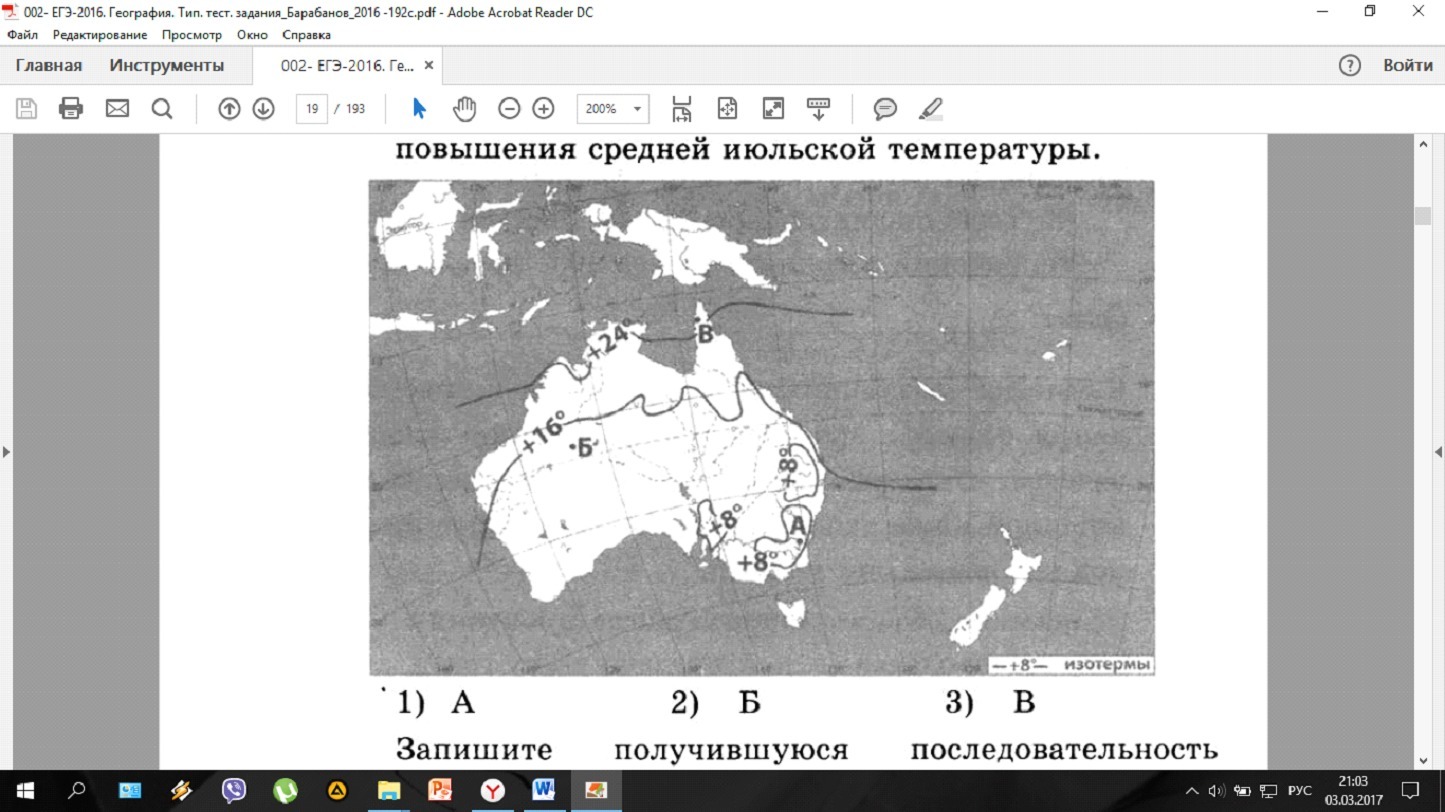1445x812 pixels.
Task: Open Viber from the taskbar
Action: [x=234, y=791]
